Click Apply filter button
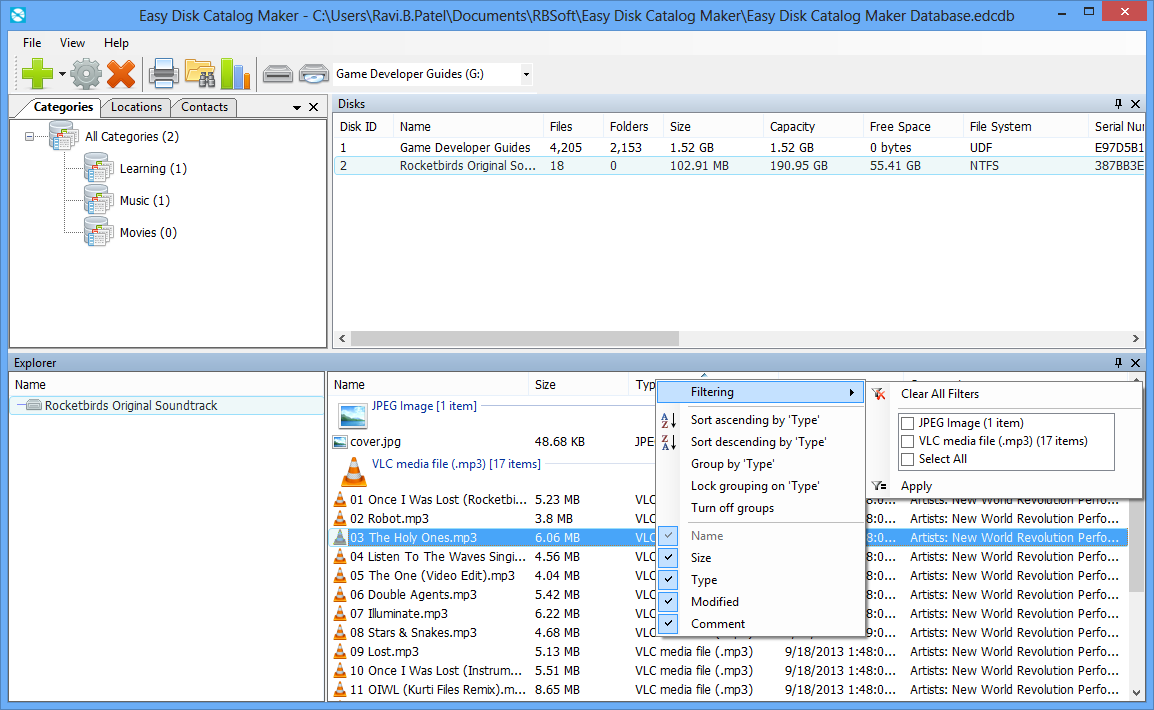The height and width of the screenshot is (710, 1154). point(916,486)
